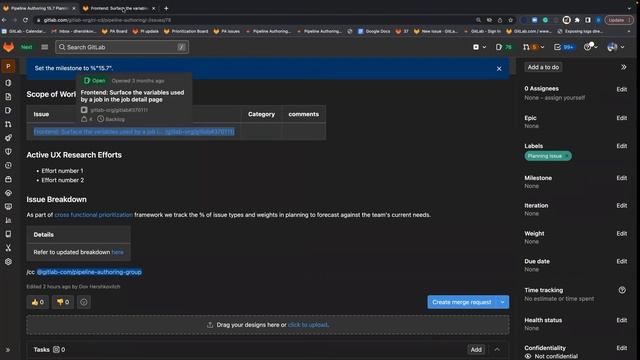
Task: Open the Time tracking help icon
Action: coord(622,290)
